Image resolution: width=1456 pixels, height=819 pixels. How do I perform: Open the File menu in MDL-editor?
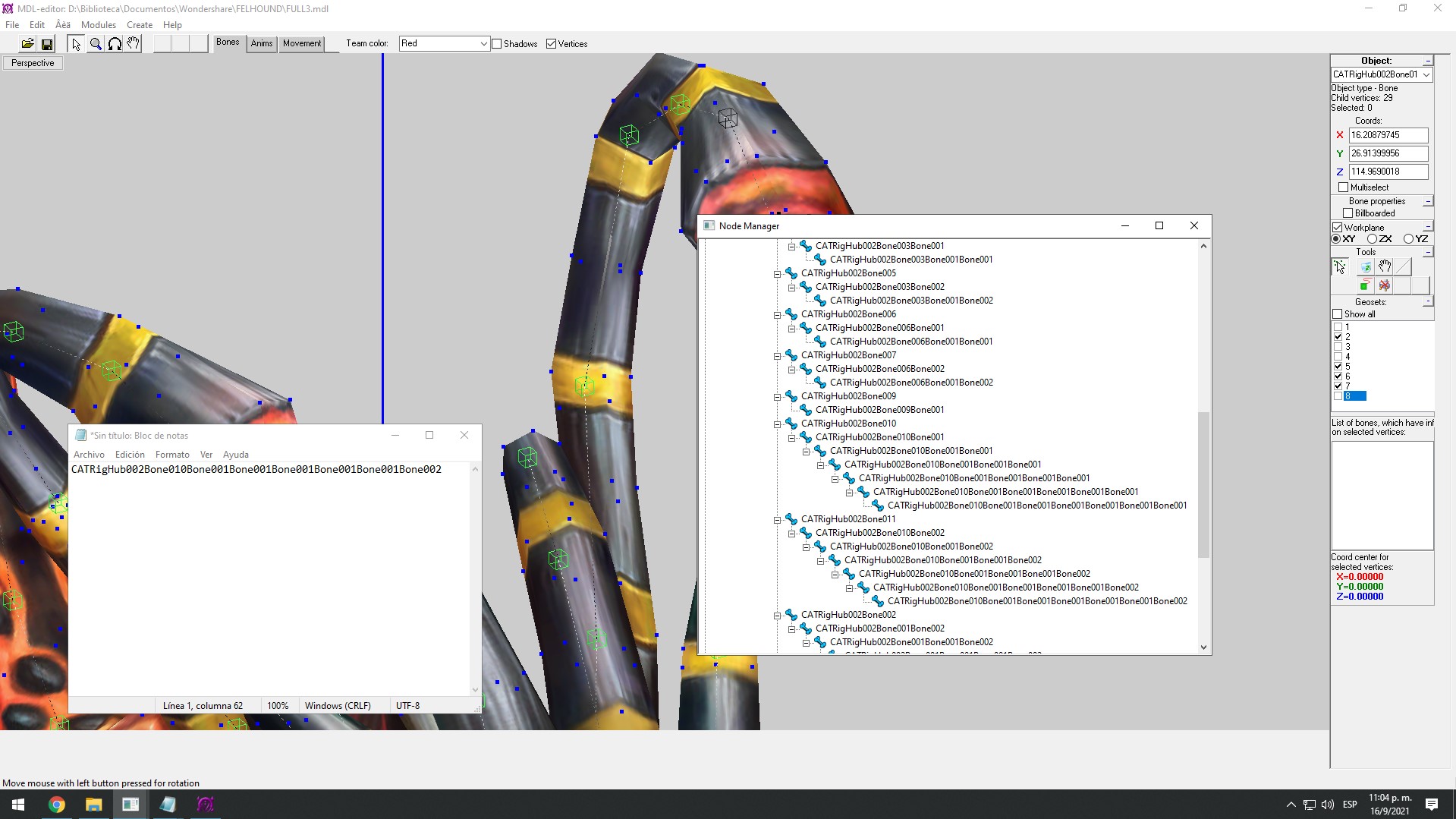(12, 25)
